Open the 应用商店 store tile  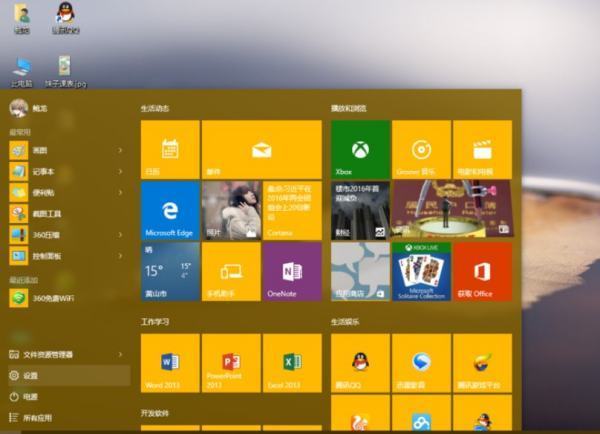[360, 271]
